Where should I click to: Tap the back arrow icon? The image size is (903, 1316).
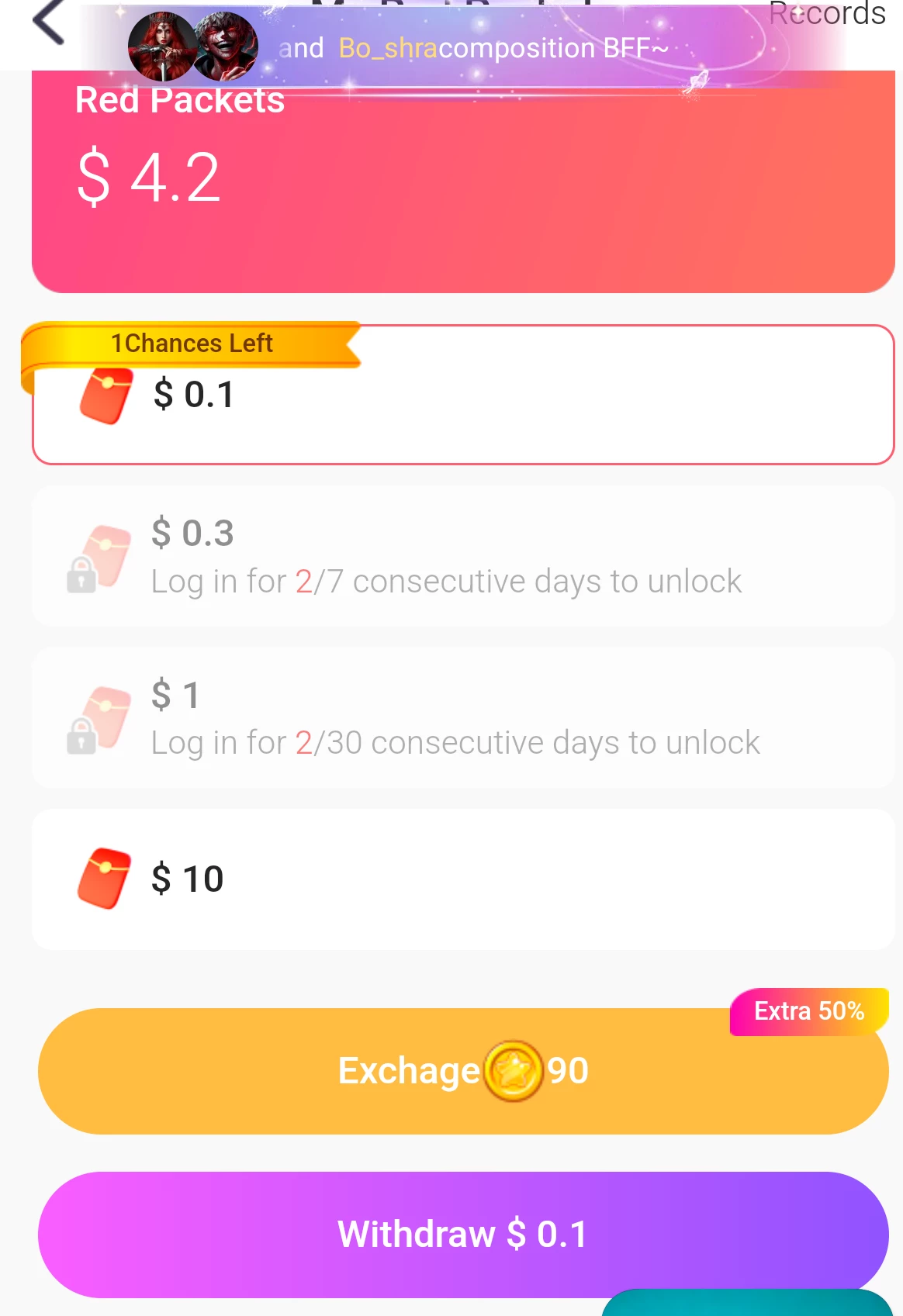[48, 22]
